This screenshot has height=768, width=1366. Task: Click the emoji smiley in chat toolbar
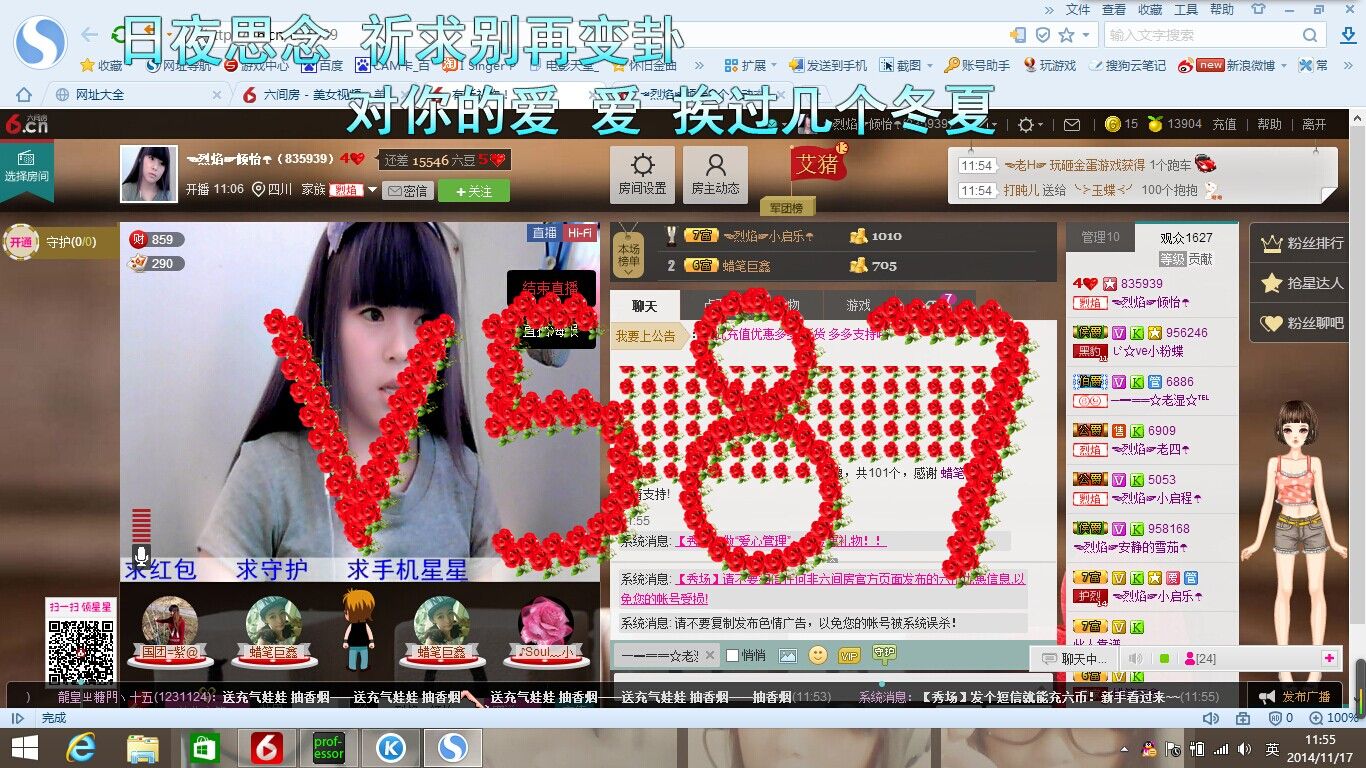[x=818, y=656]
